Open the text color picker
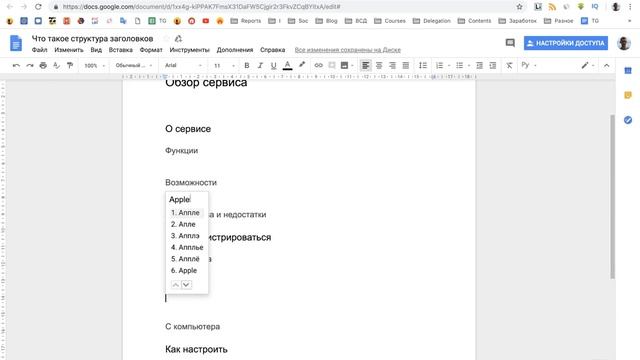This screenshot has height=360, width=640. [287, 65]
